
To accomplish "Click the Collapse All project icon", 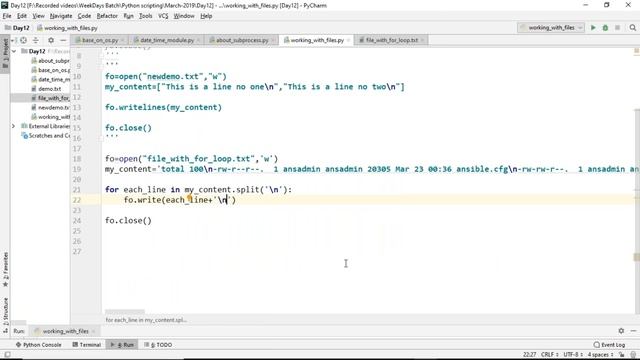I will coord(36,40).
